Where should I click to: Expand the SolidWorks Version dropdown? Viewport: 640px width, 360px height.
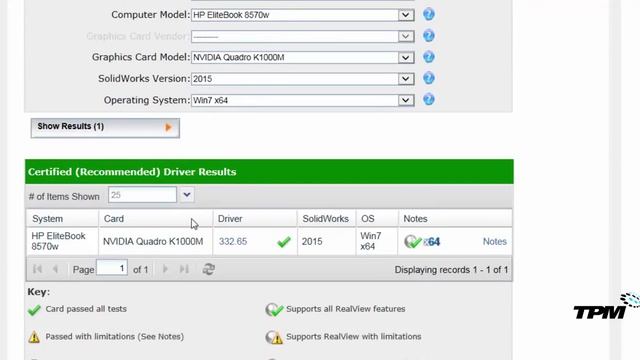pos(405,79)
